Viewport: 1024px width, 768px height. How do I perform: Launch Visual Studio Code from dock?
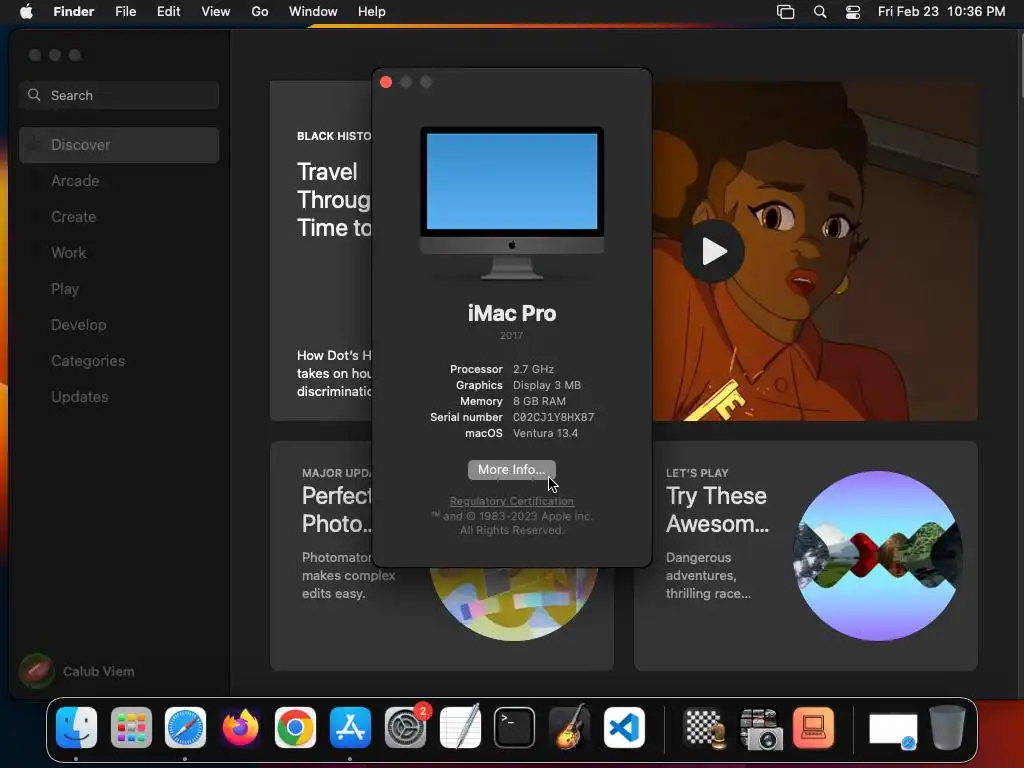point(624,728)
